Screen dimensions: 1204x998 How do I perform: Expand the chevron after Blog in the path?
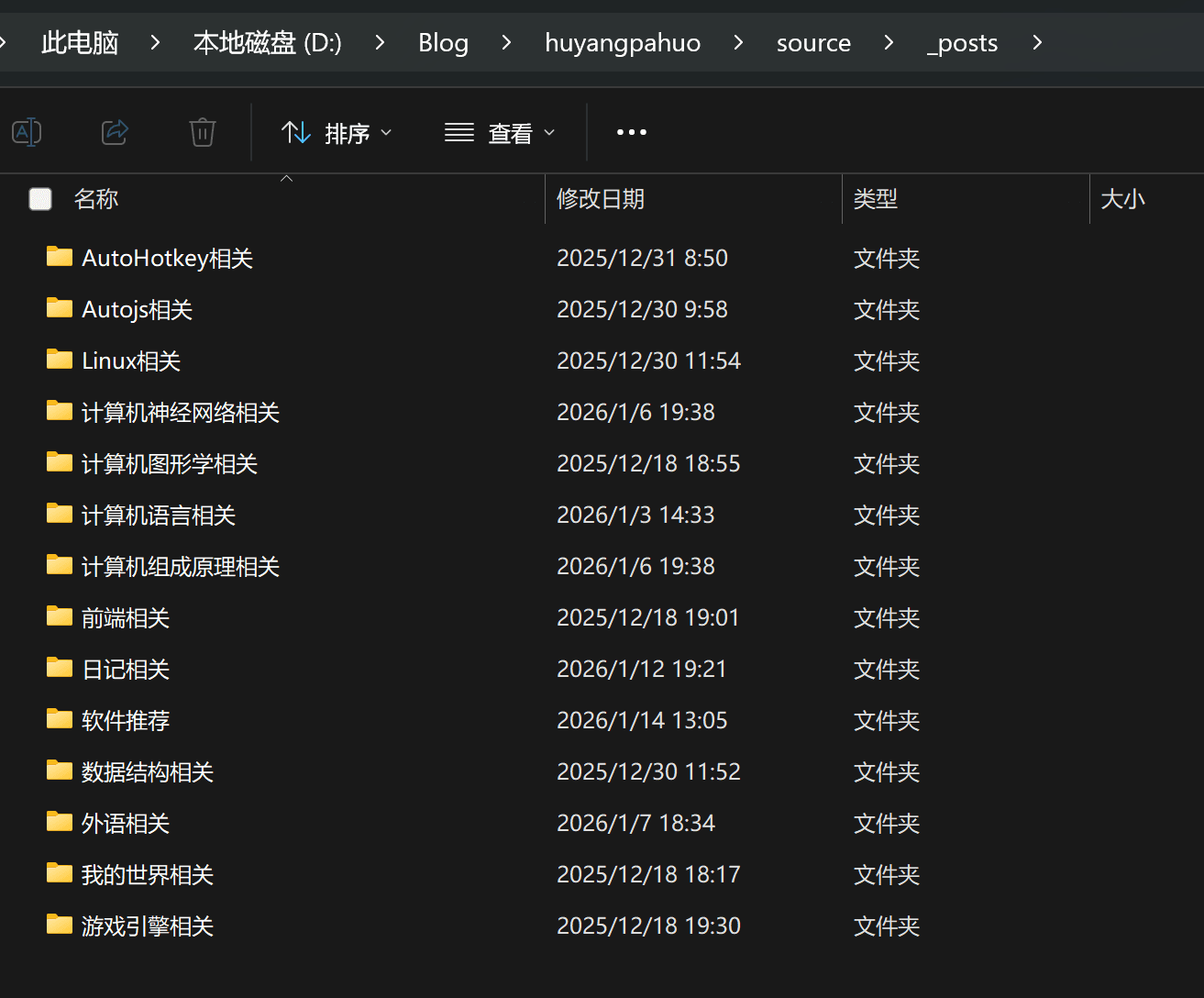click(506, 42)
